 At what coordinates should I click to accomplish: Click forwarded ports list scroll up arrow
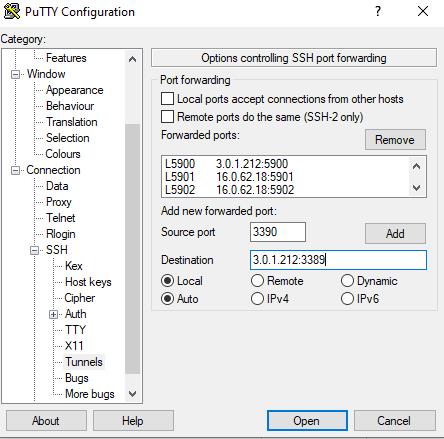pos(416,166)
